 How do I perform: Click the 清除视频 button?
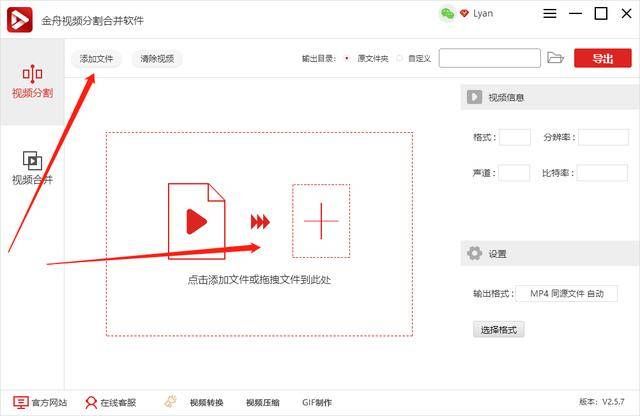click(156, 59)
